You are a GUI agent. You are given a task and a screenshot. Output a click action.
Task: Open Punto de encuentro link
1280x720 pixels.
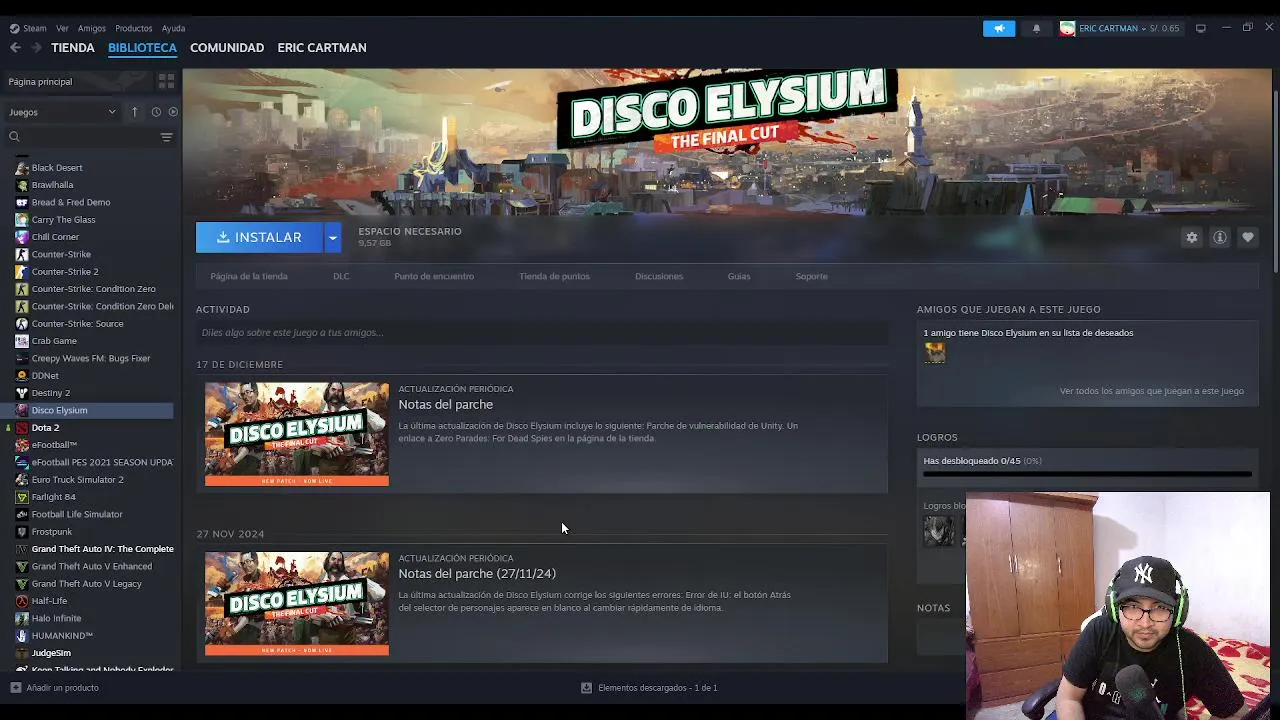[x=434, y=276]
